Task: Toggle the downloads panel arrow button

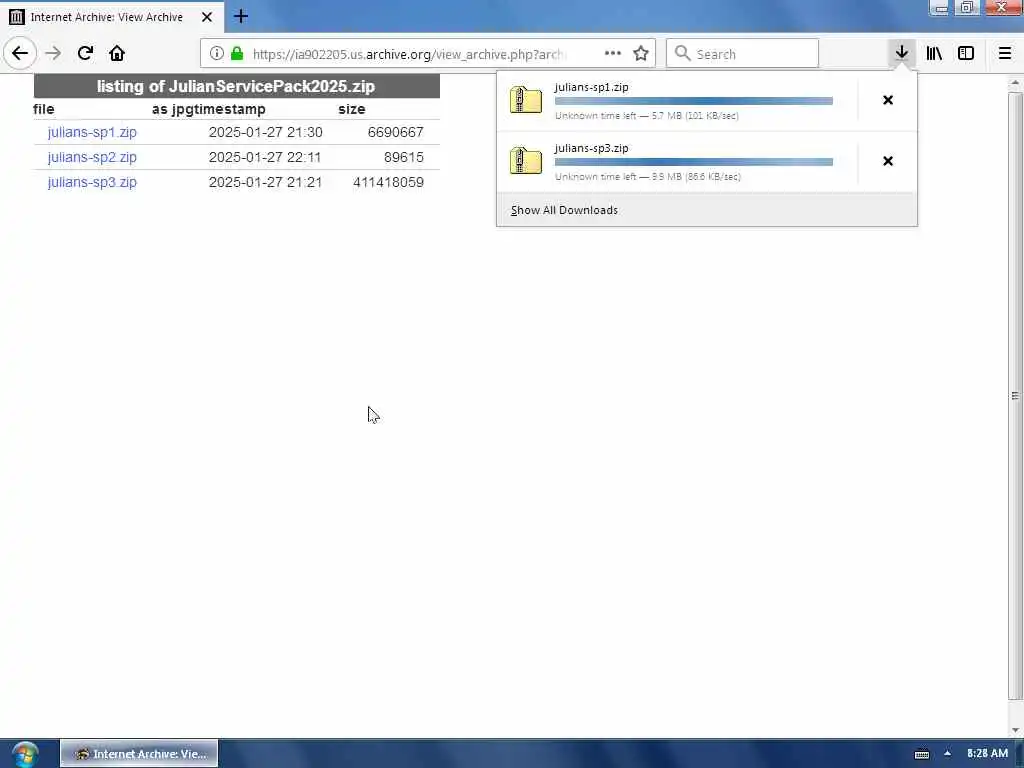Action: coord(901,54)
